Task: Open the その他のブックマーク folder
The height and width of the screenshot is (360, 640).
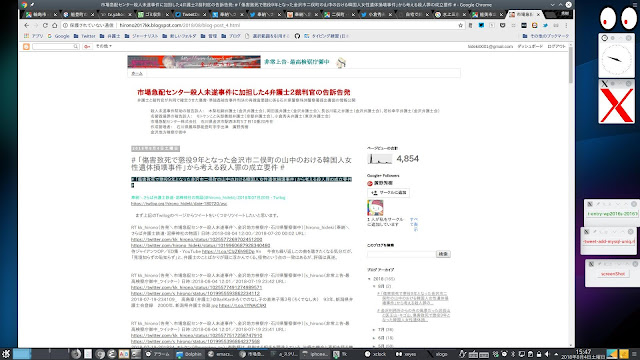Action: click(x=546, y=36)
